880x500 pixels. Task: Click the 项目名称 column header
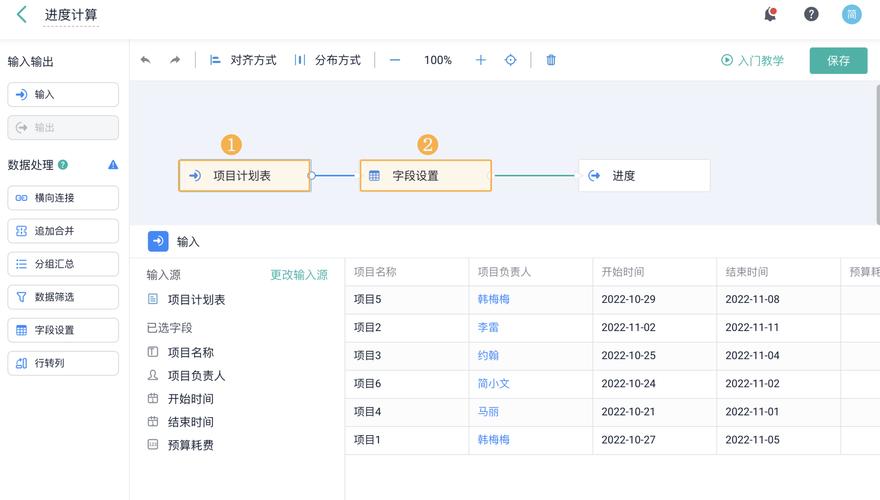[x=407, y=272]
